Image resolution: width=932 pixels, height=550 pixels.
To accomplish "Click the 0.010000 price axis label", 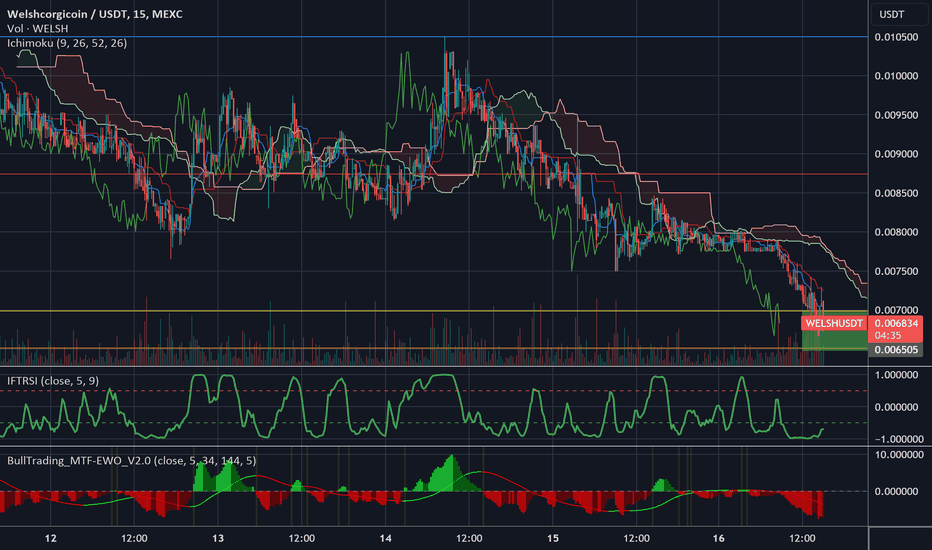I will click(x=896, y=76).
